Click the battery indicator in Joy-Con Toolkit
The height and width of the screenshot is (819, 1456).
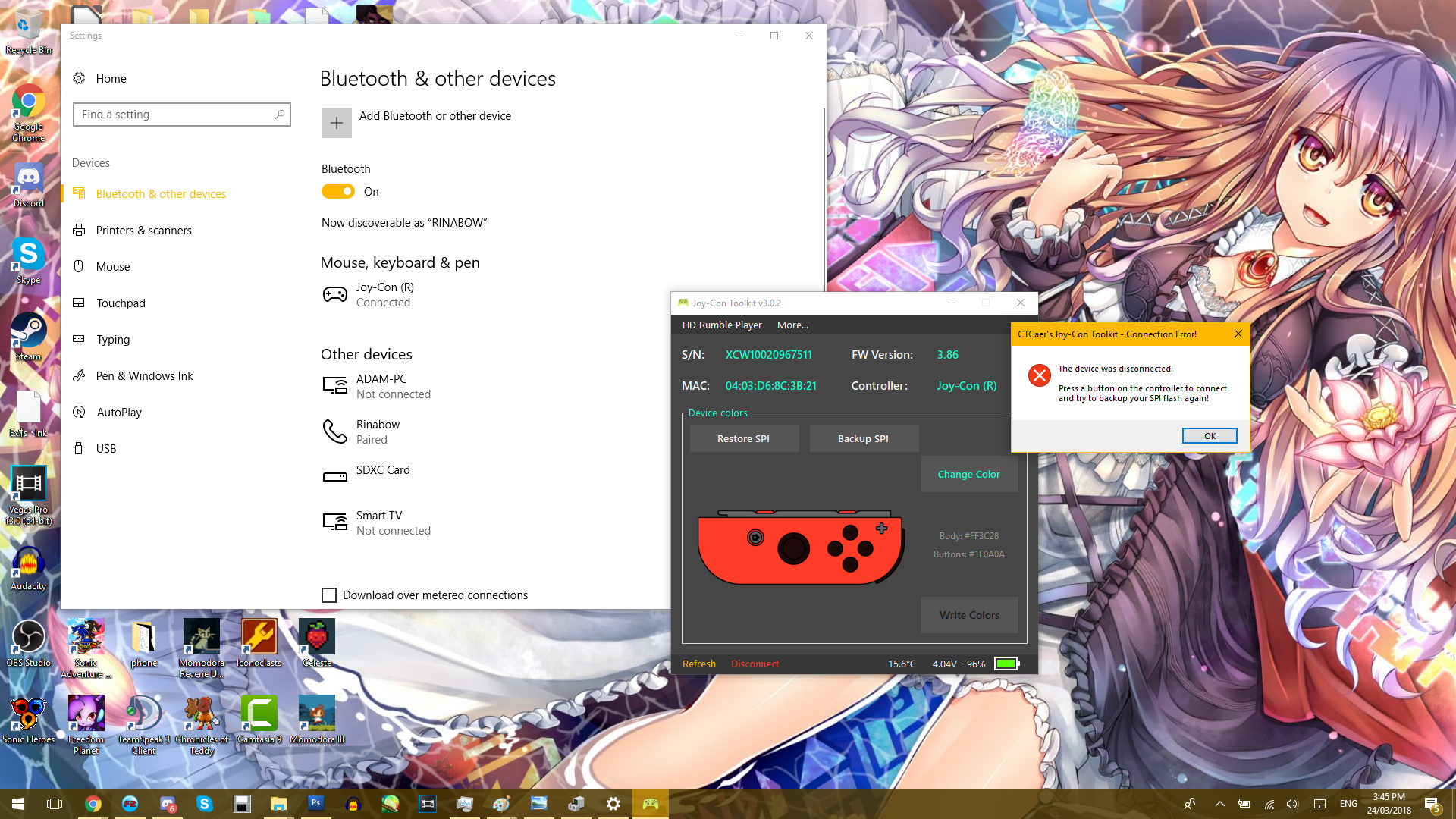[1007, 664]
